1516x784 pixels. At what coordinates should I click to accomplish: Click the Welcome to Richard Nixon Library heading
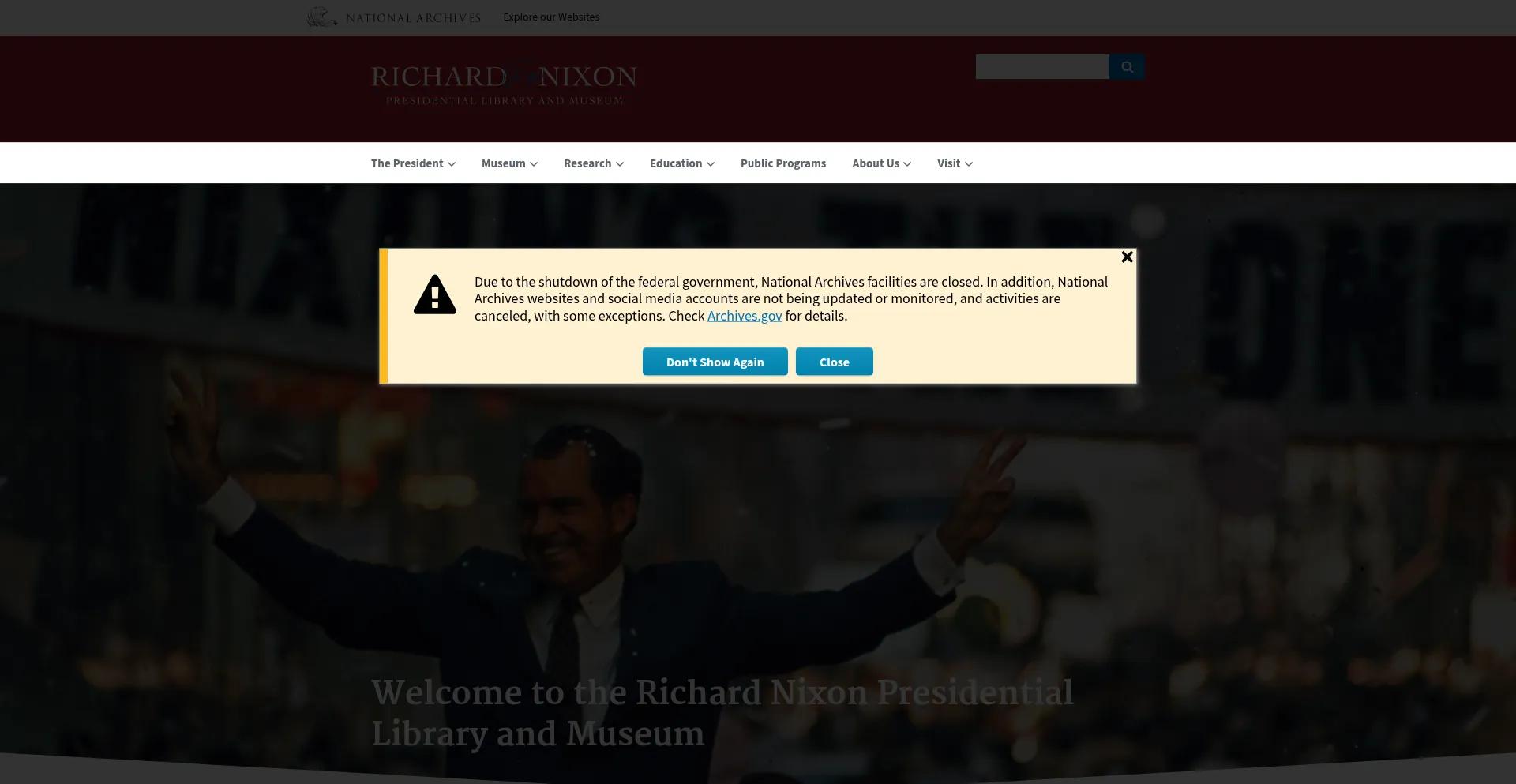click(722, 712)
